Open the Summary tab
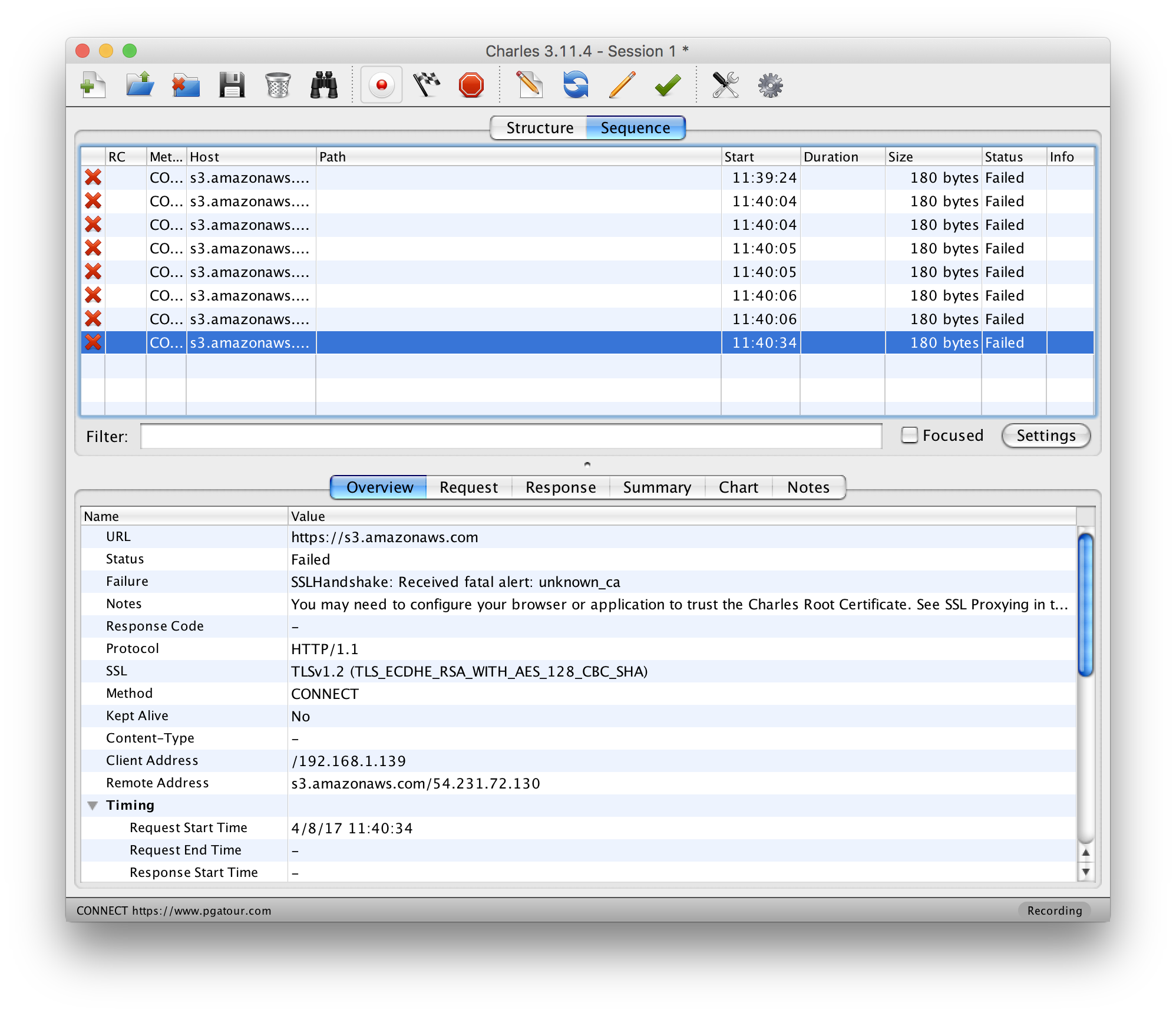Screen dimensions: 1176x1016 pyautogui.click(x=657, y=487)
